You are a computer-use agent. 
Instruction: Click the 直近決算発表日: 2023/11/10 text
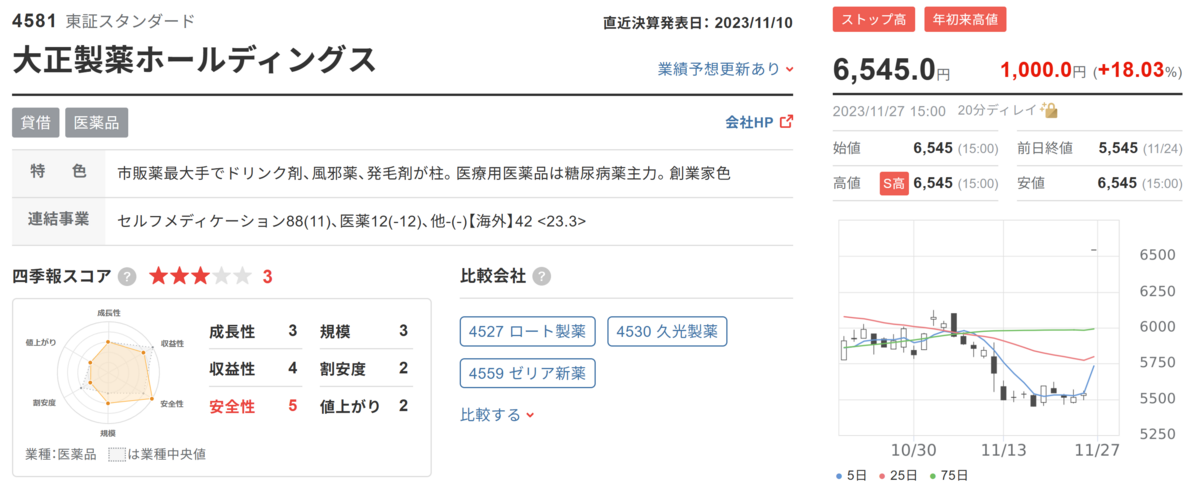698,22
